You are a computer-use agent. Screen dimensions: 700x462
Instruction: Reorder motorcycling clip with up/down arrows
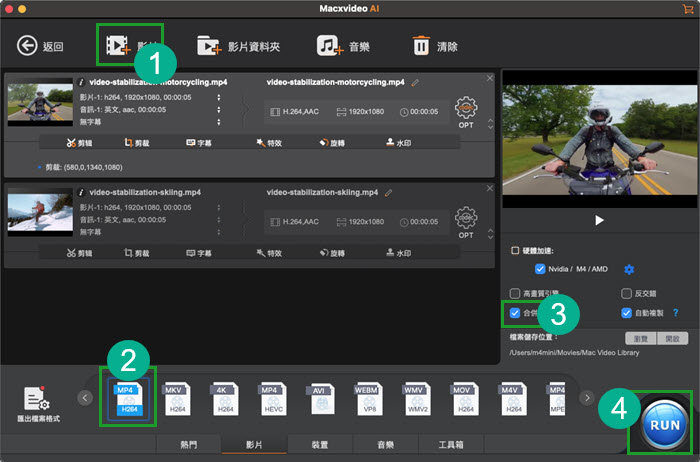point(491,124)
